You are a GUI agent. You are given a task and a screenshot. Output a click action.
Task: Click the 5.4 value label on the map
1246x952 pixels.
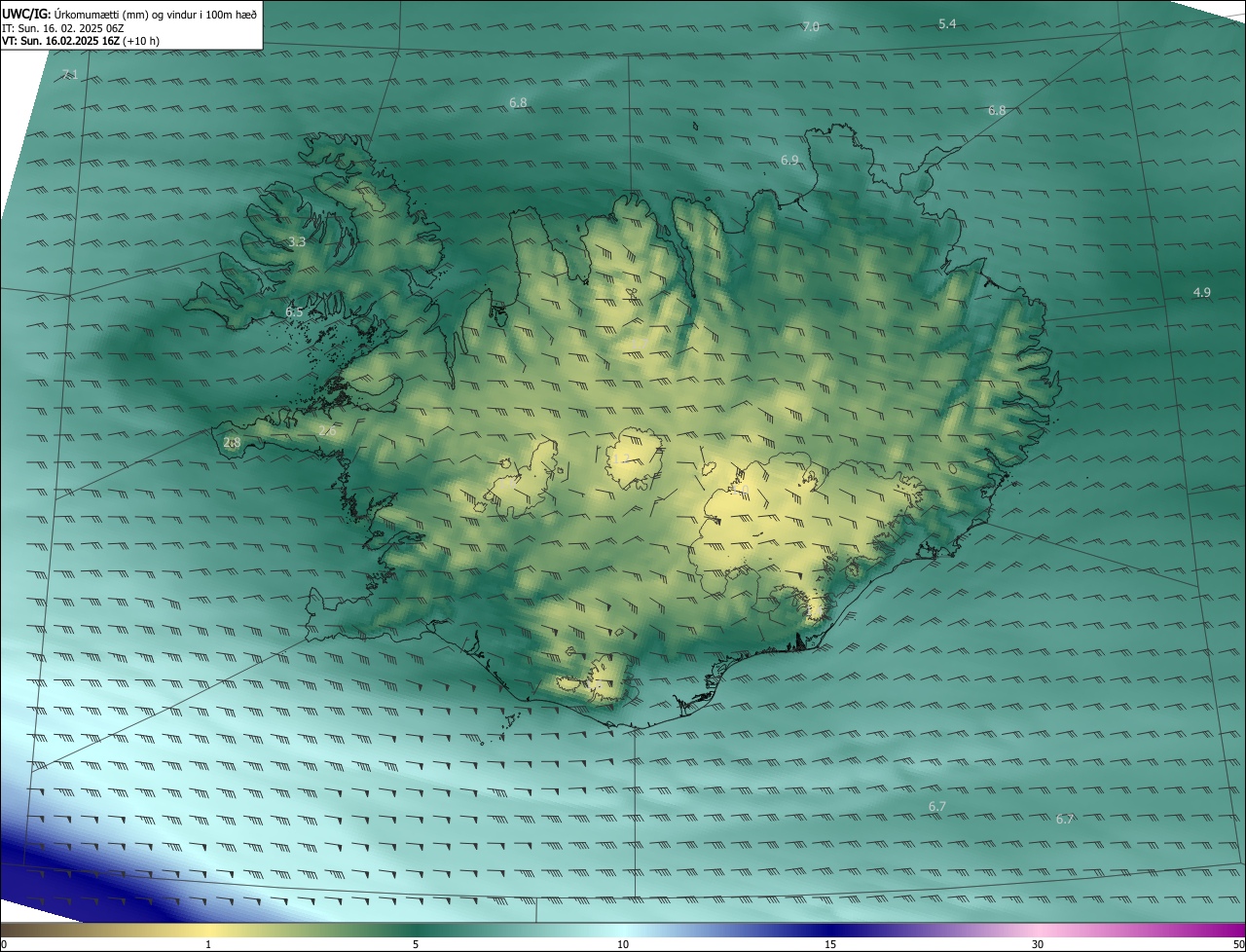tap(947, 23)
